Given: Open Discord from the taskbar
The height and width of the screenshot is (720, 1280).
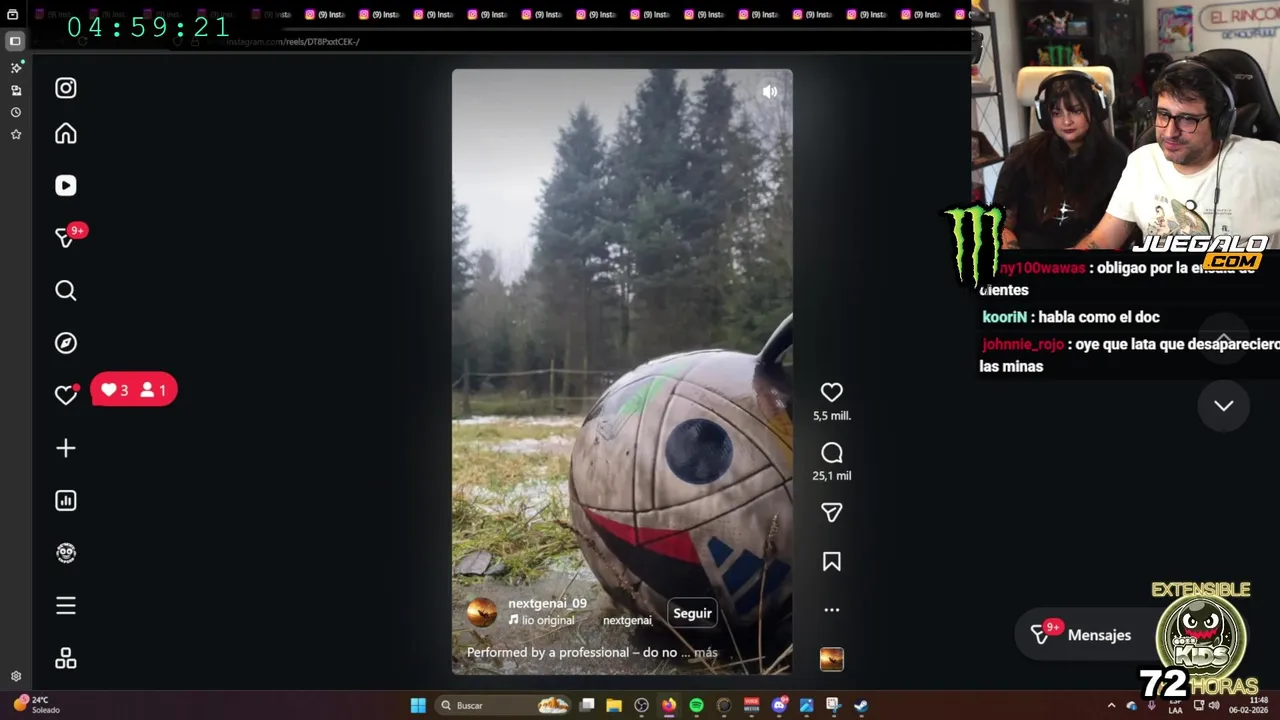Looking at the screenshot, I should click(x=779, y=705).
